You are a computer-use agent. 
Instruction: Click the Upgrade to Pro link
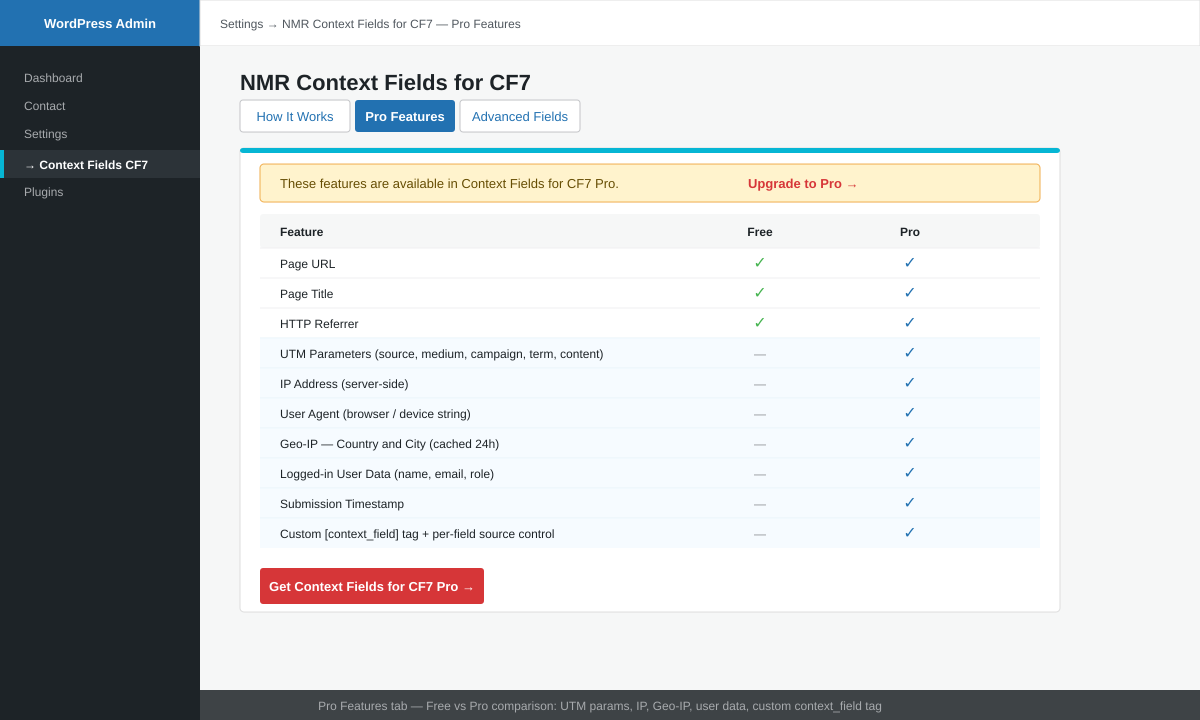point(803,184)
